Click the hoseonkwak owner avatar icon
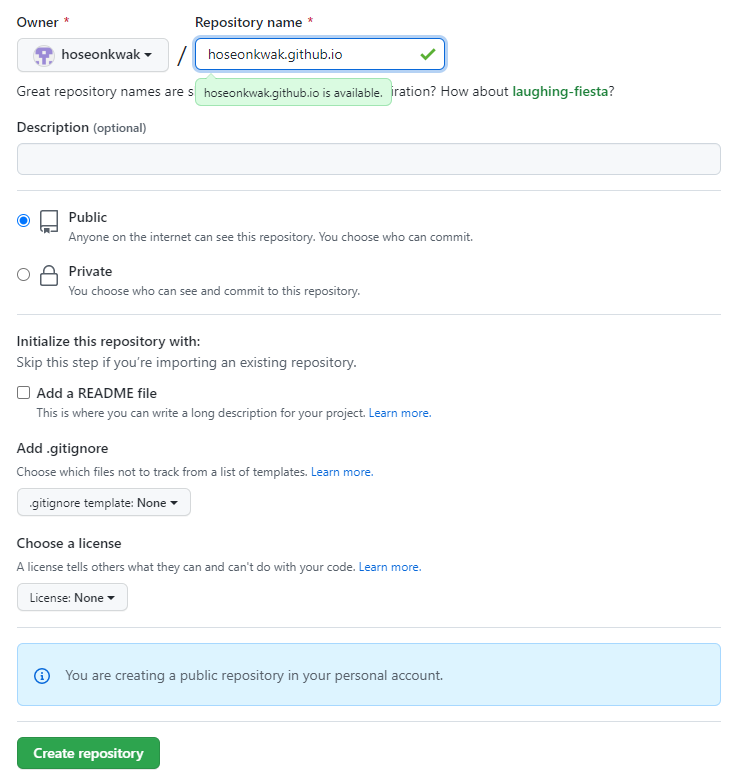This screenshot has width=741, height=771. coord(43,55)
